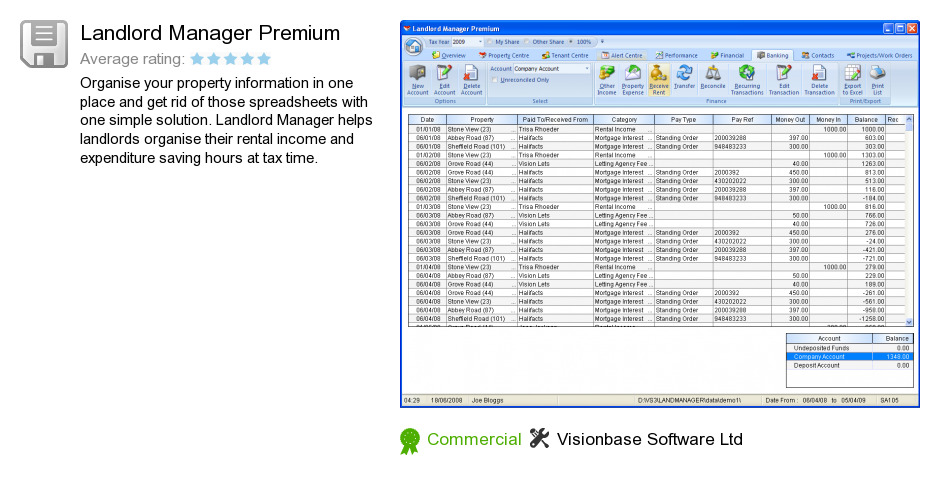The height and width of the screenshot is (485, 940).
Task: Click the application screenshot thumbnail
Action: click(x=659, y=214)
